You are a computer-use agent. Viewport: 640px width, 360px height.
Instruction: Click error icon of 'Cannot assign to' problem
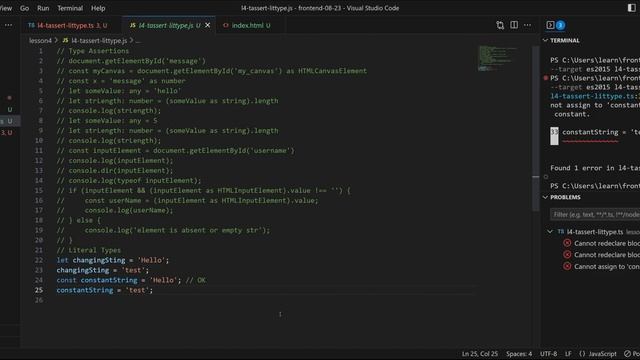click(x=567, y=266)
